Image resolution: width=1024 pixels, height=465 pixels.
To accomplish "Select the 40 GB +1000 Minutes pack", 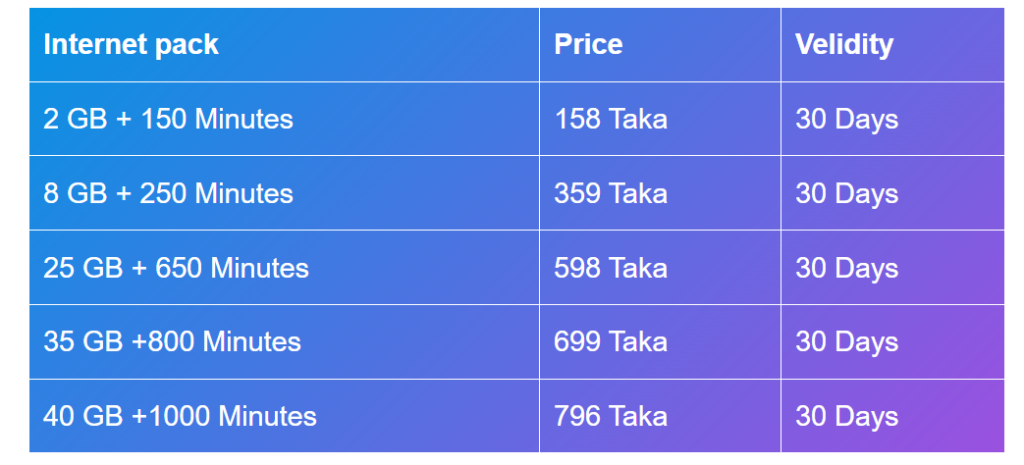I will coord(180,417).
